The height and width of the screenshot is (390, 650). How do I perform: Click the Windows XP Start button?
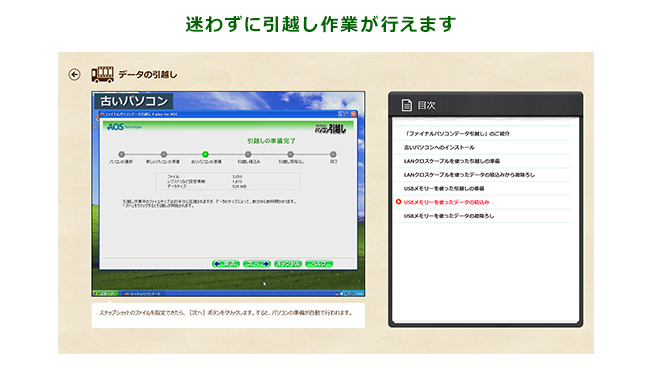106,293
